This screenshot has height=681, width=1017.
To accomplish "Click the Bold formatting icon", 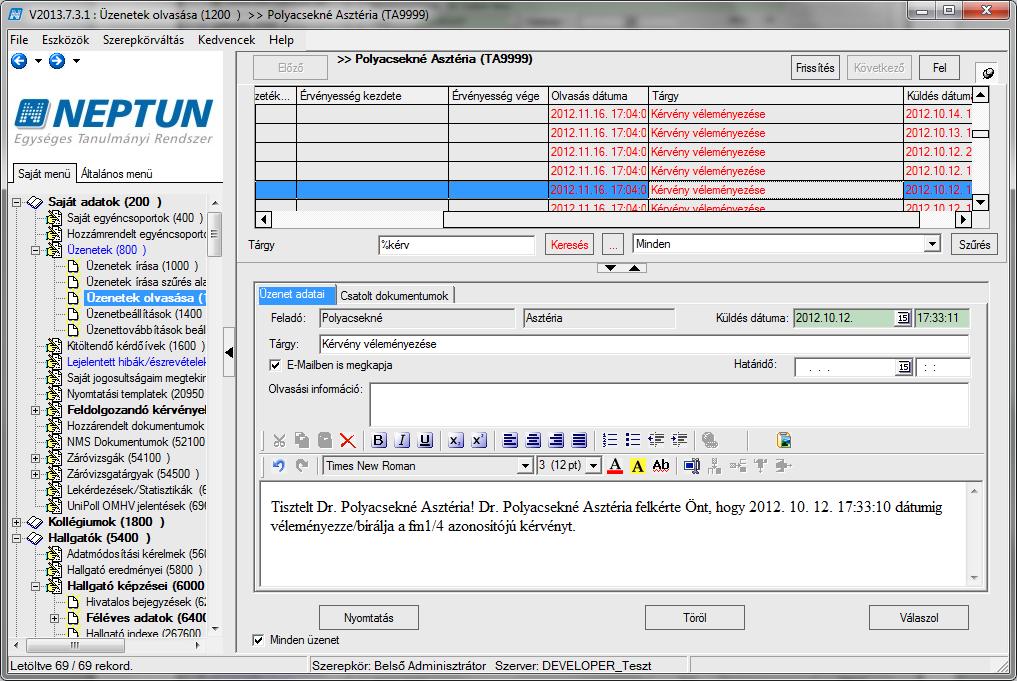I will click(x=379, y=440).
